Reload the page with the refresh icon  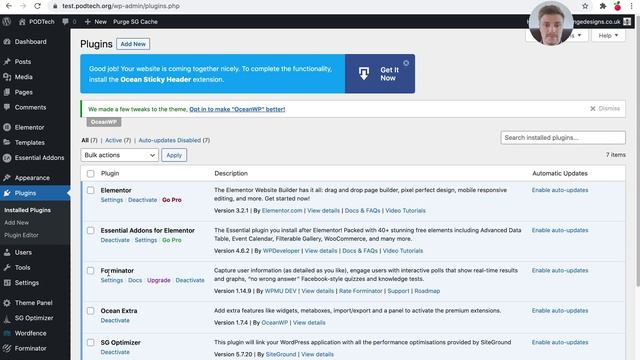point(37,6)
